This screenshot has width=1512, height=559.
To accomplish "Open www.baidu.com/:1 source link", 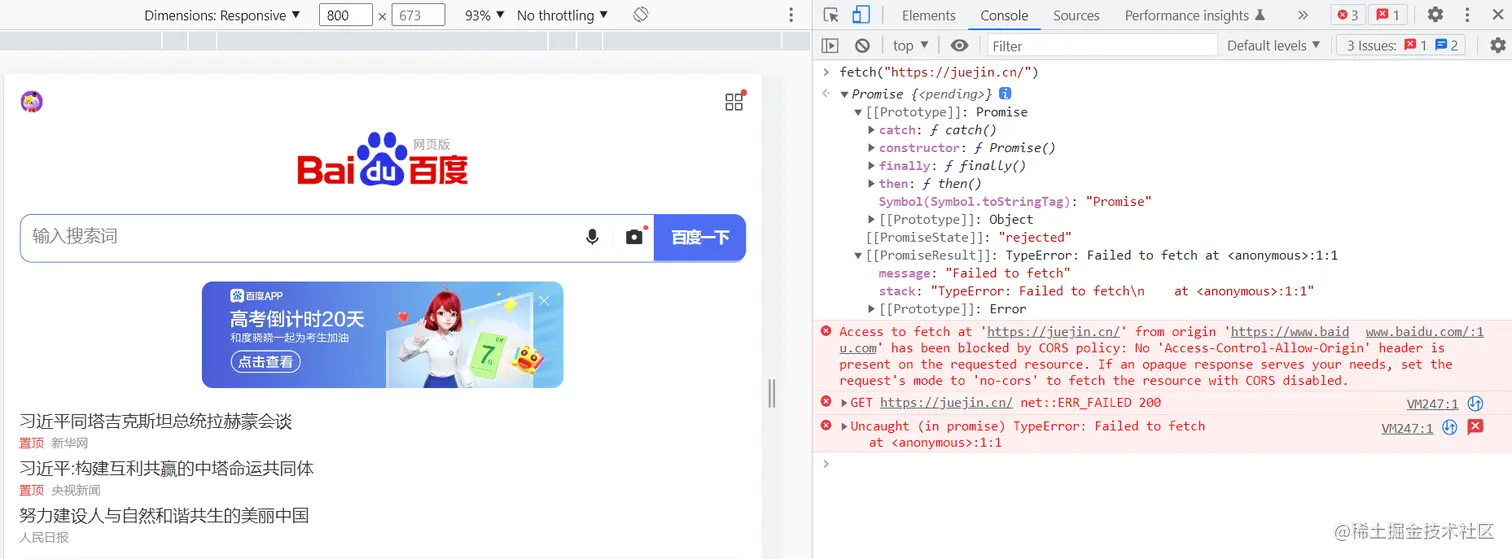I will point(1424,332).
